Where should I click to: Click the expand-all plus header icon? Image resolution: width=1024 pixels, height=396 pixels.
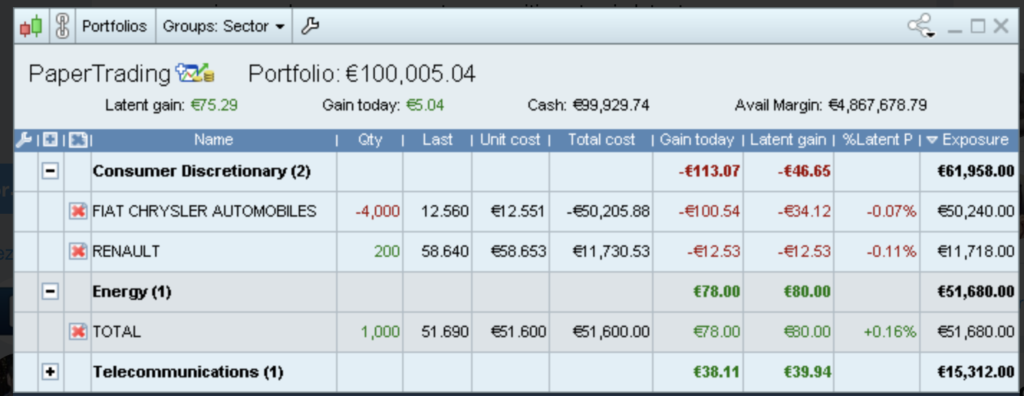(50, 140)
